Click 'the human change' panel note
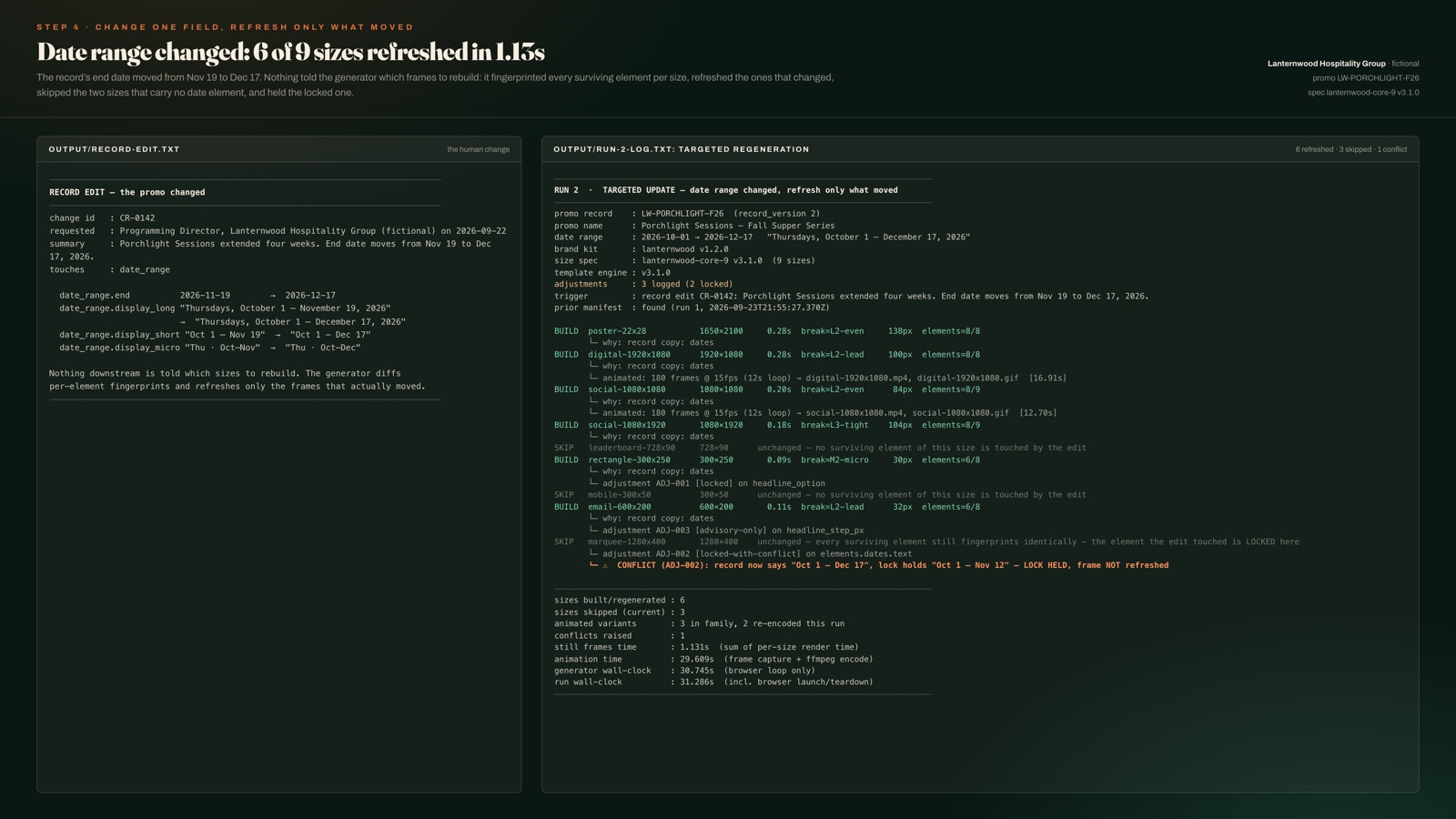 coord(478,149)
